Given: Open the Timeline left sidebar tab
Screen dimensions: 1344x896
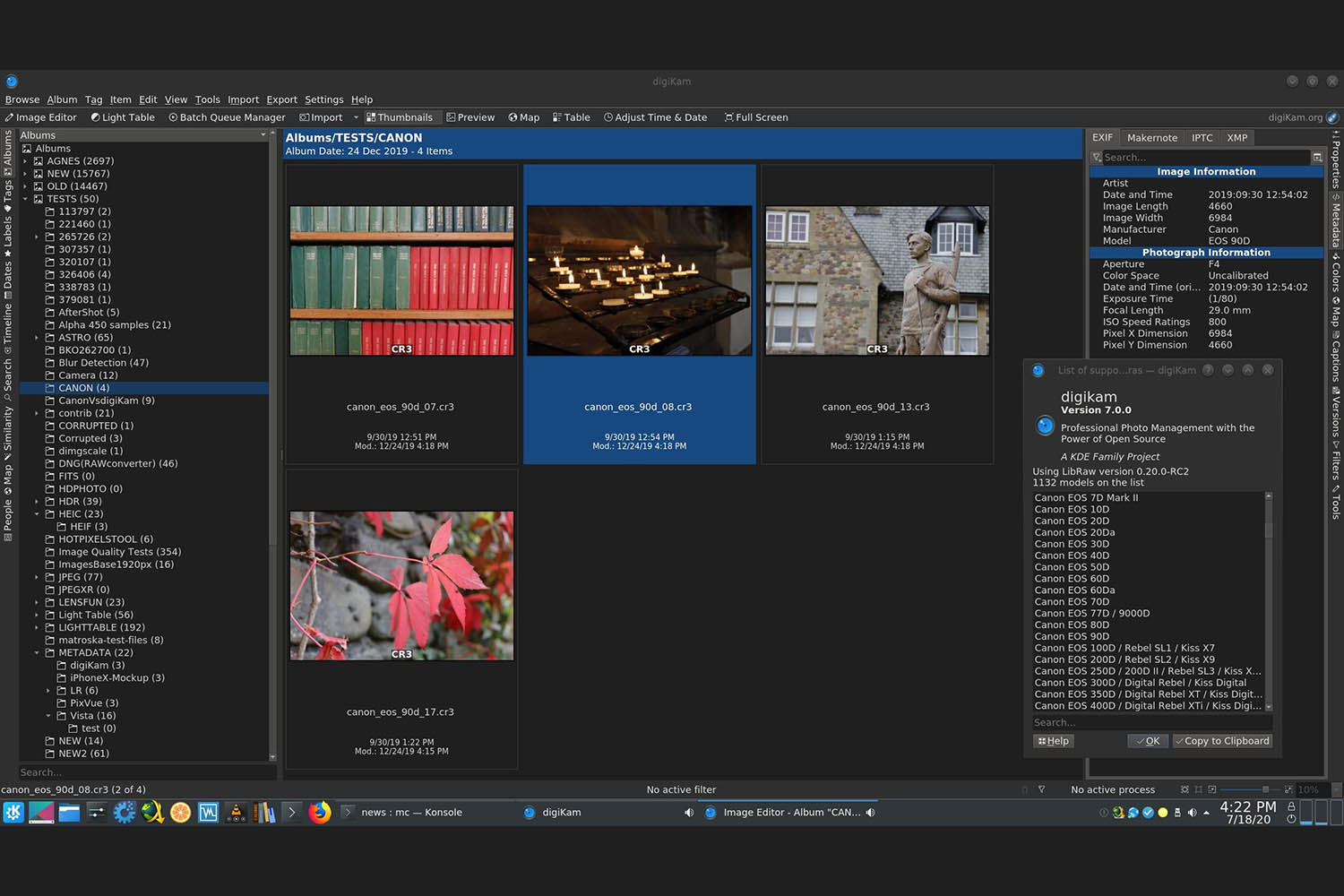Looking at the screenshot, I should (8, 329).
